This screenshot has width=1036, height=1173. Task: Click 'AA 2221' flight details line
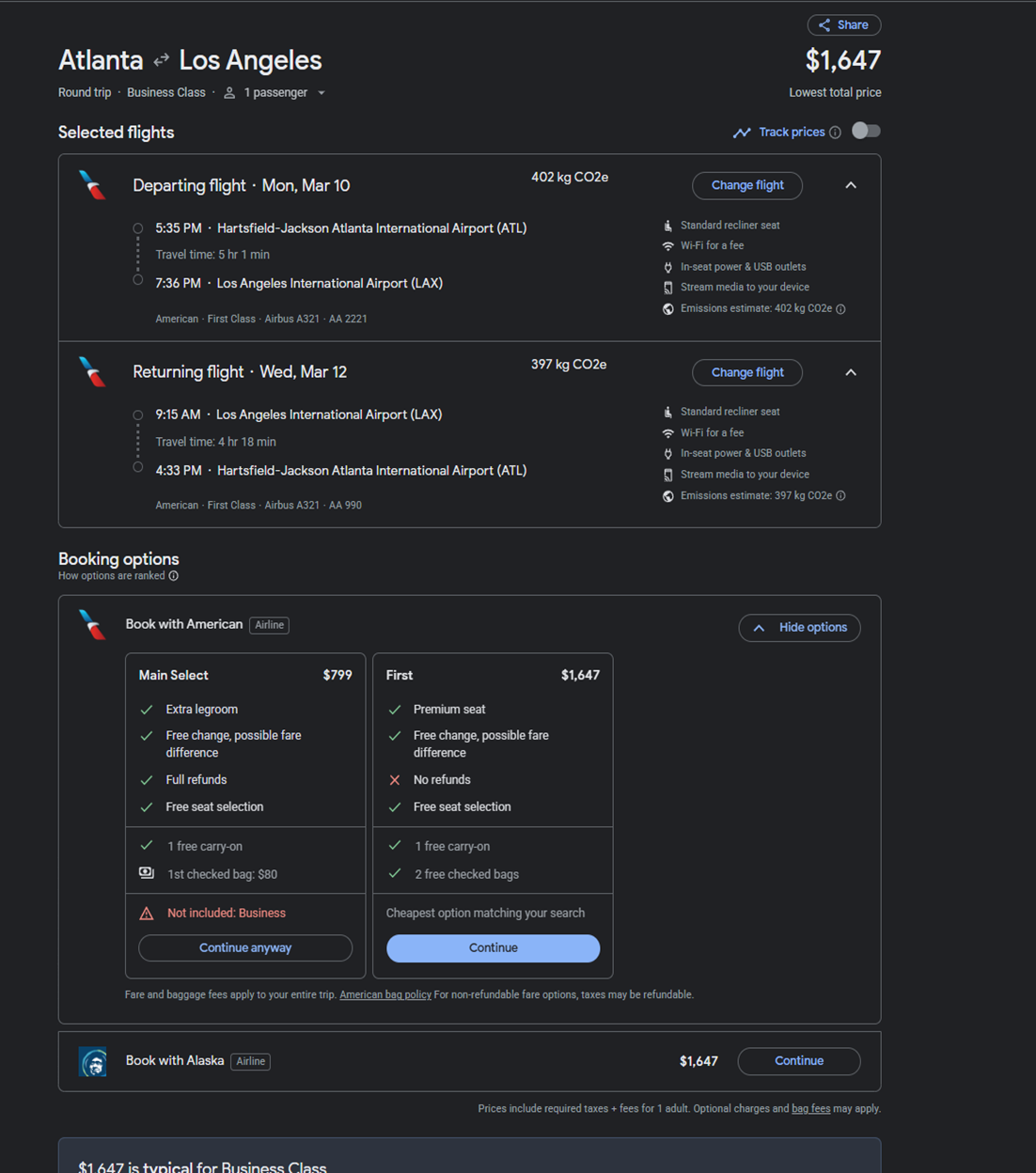click(x=261, y=320)
